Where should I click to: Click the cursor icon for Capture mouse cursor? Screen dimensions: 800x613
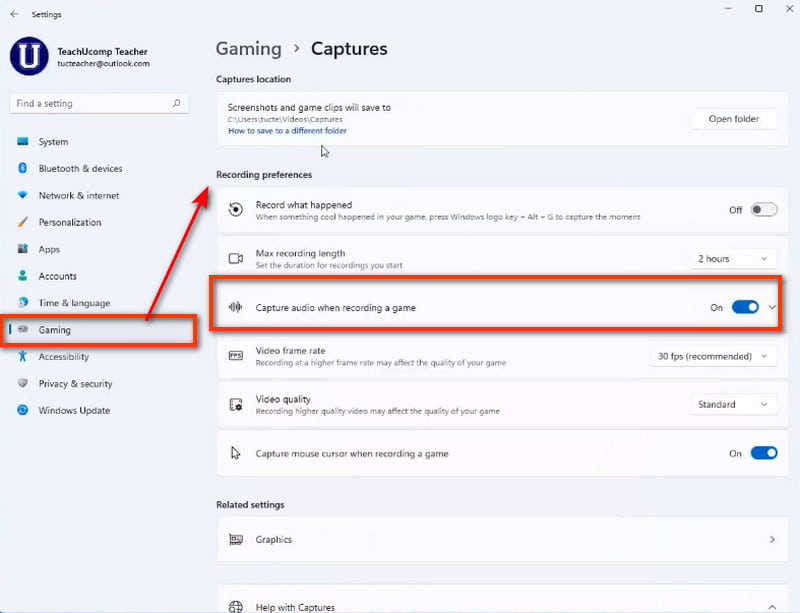pos(235,453)
